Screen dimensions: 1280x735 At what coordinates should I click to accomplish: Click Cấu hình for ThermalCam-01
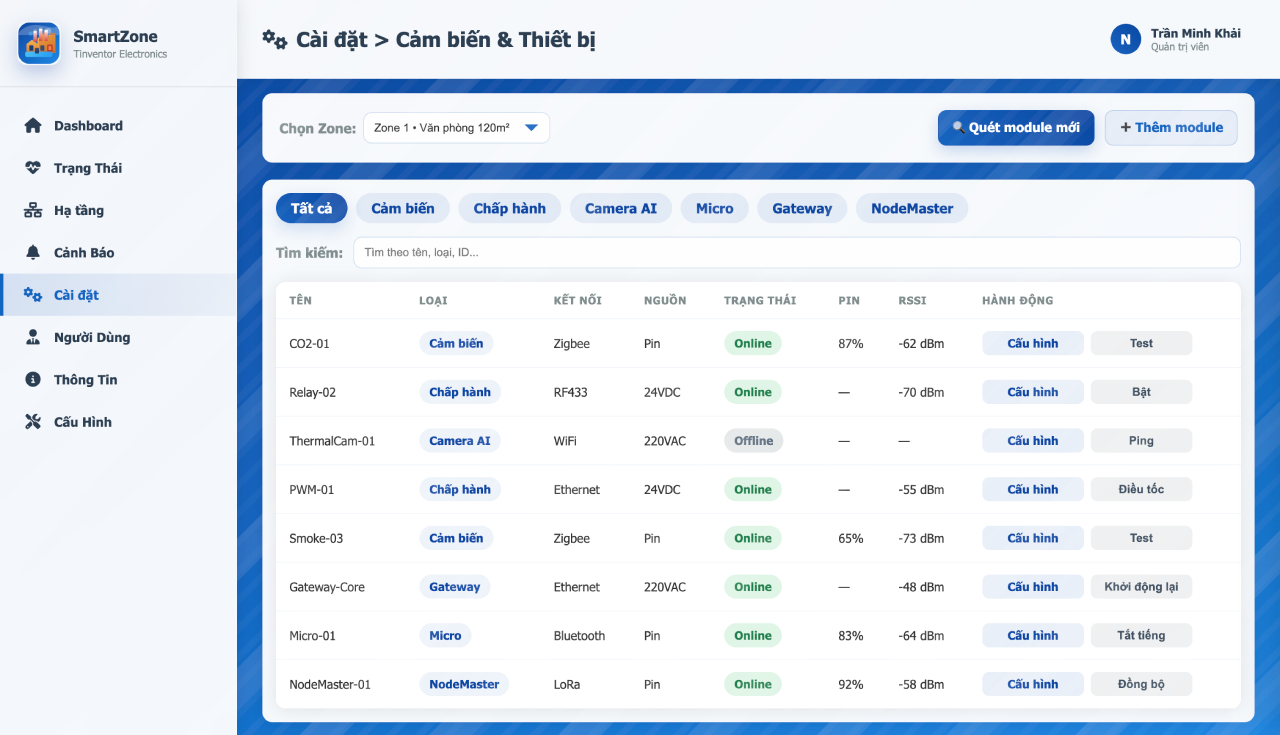(x=1032, y=441)
